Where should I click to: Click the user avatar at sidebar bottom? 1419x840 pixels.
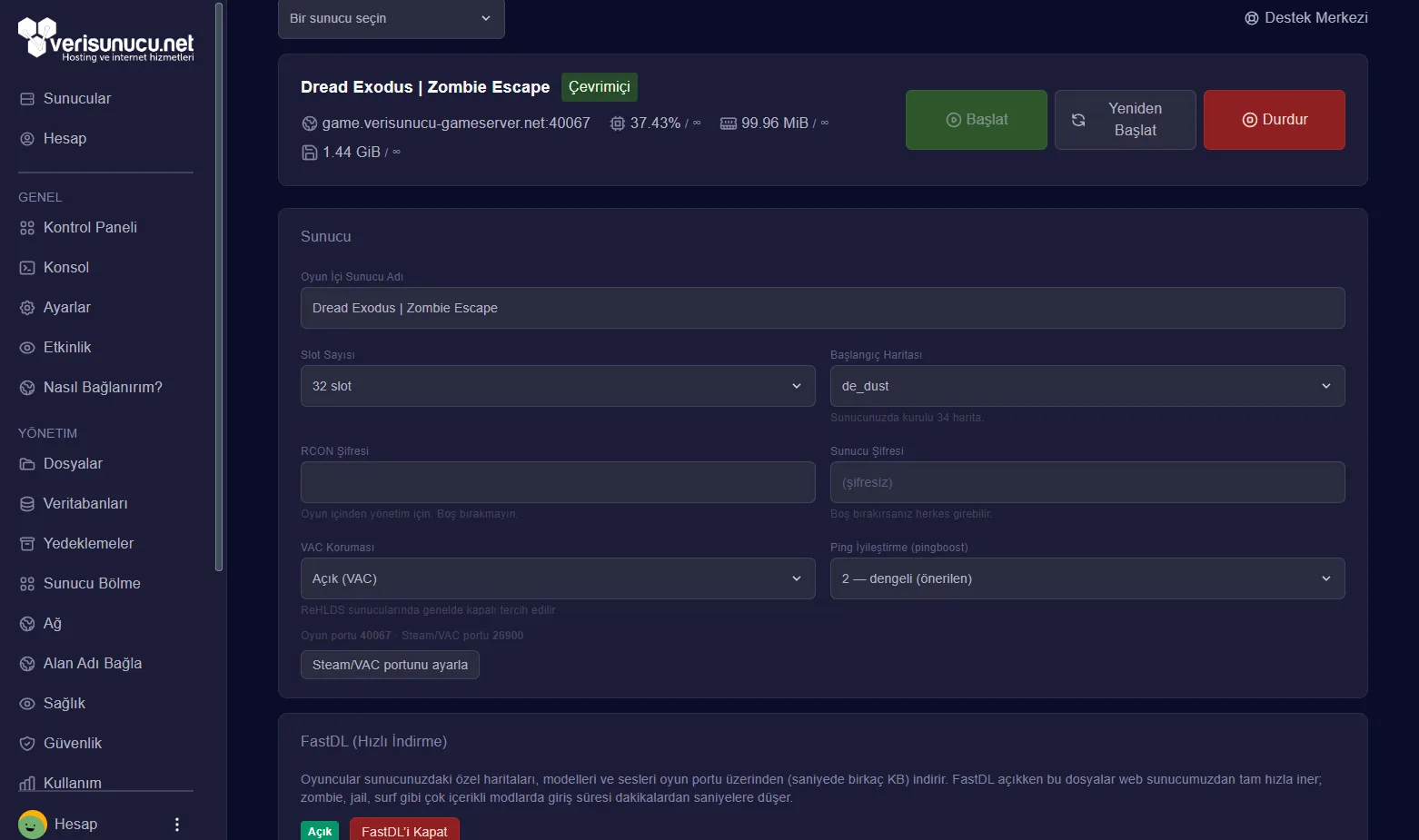(x=33, y=825)
